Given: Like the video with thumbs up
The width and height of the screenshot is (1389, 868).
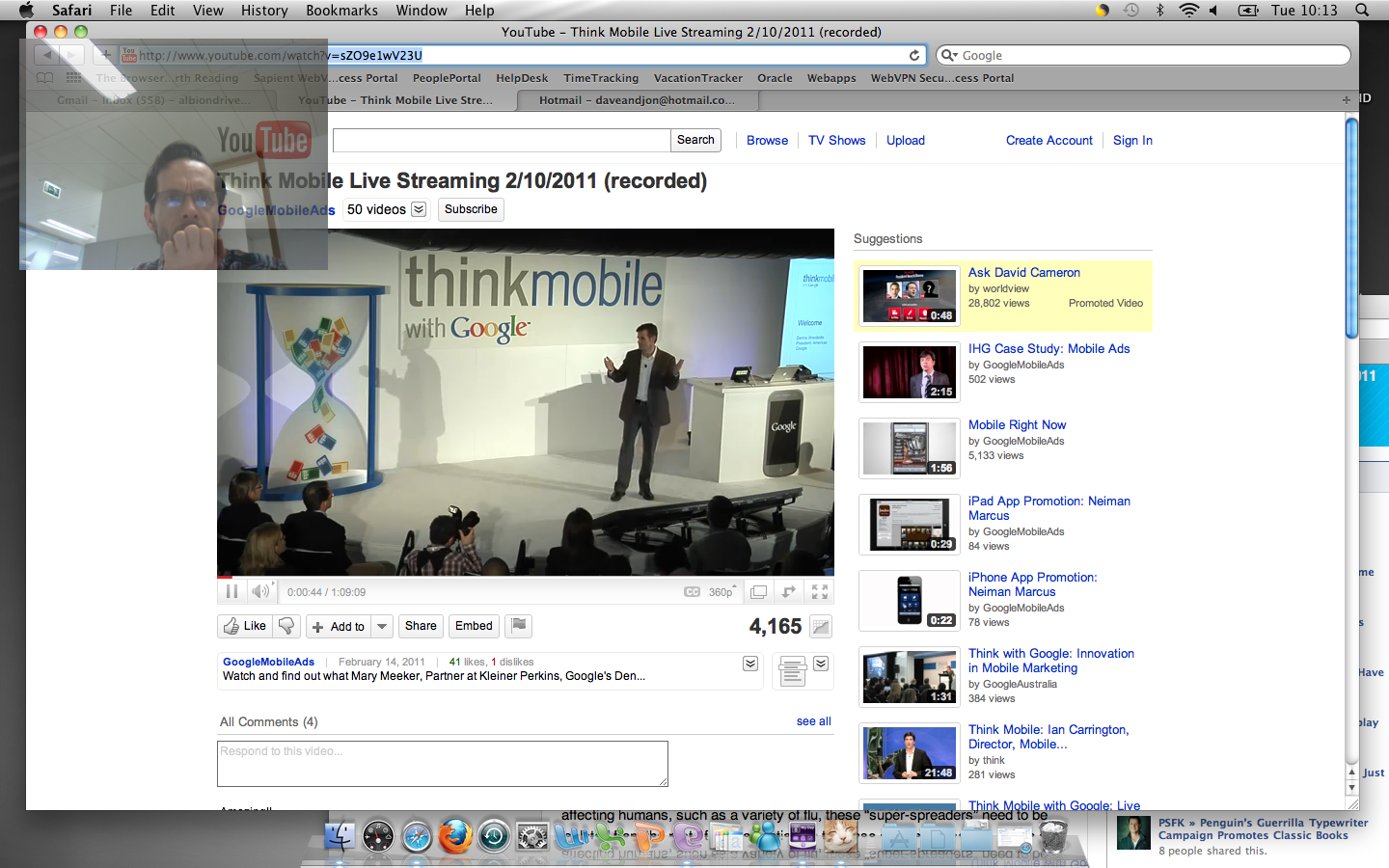Looking at the screenshot, I should (x=245, y=626).
